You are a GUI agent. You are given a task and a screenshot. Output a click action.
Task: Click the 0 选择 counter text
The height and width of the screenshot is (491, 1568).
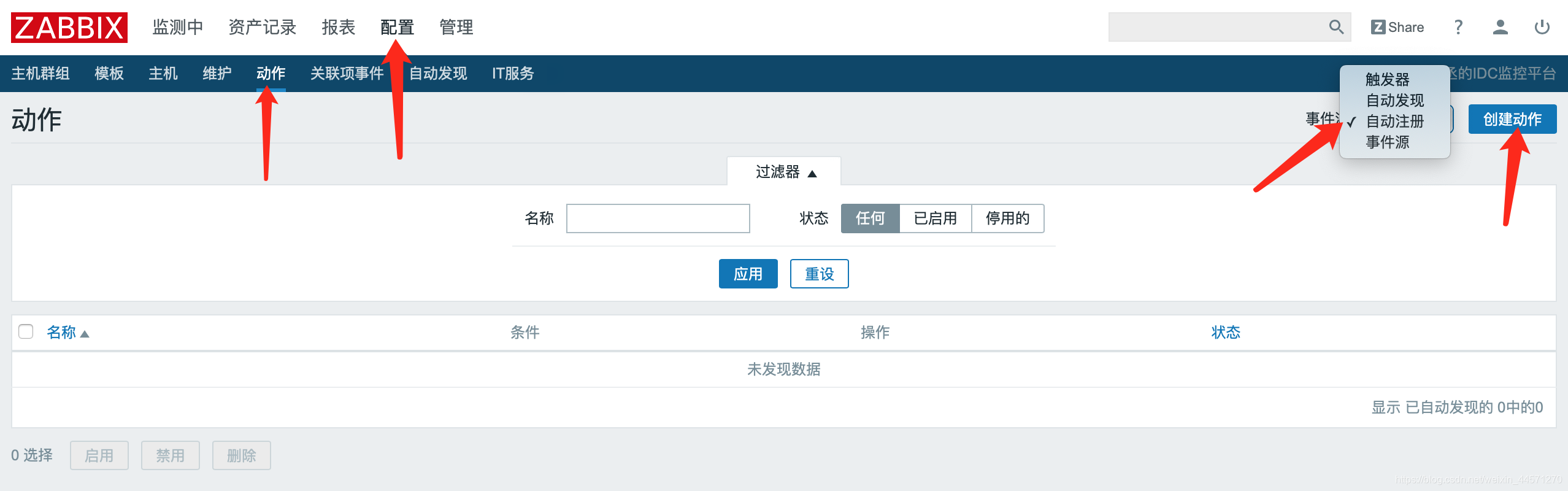click(x=32, y=455)
